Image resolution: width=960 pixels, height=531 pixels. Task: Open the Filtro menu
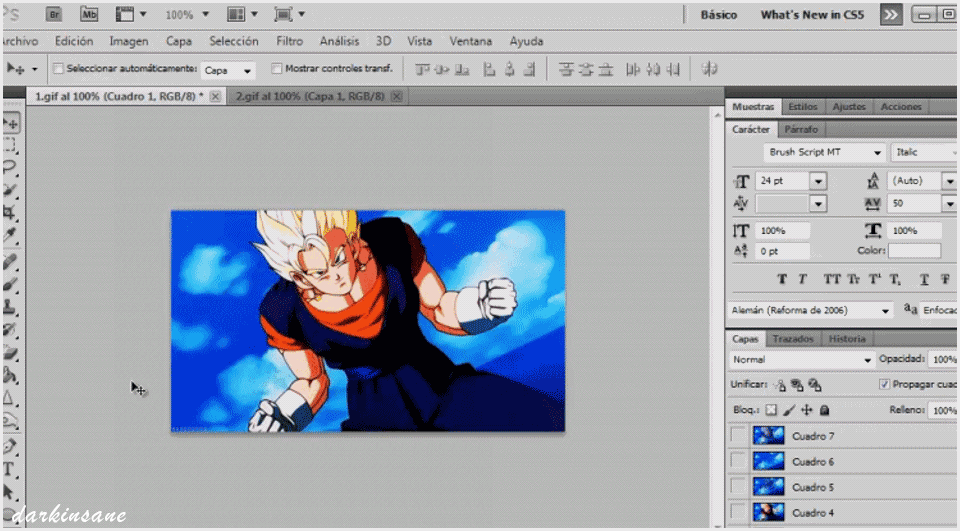tap(289, 41)
